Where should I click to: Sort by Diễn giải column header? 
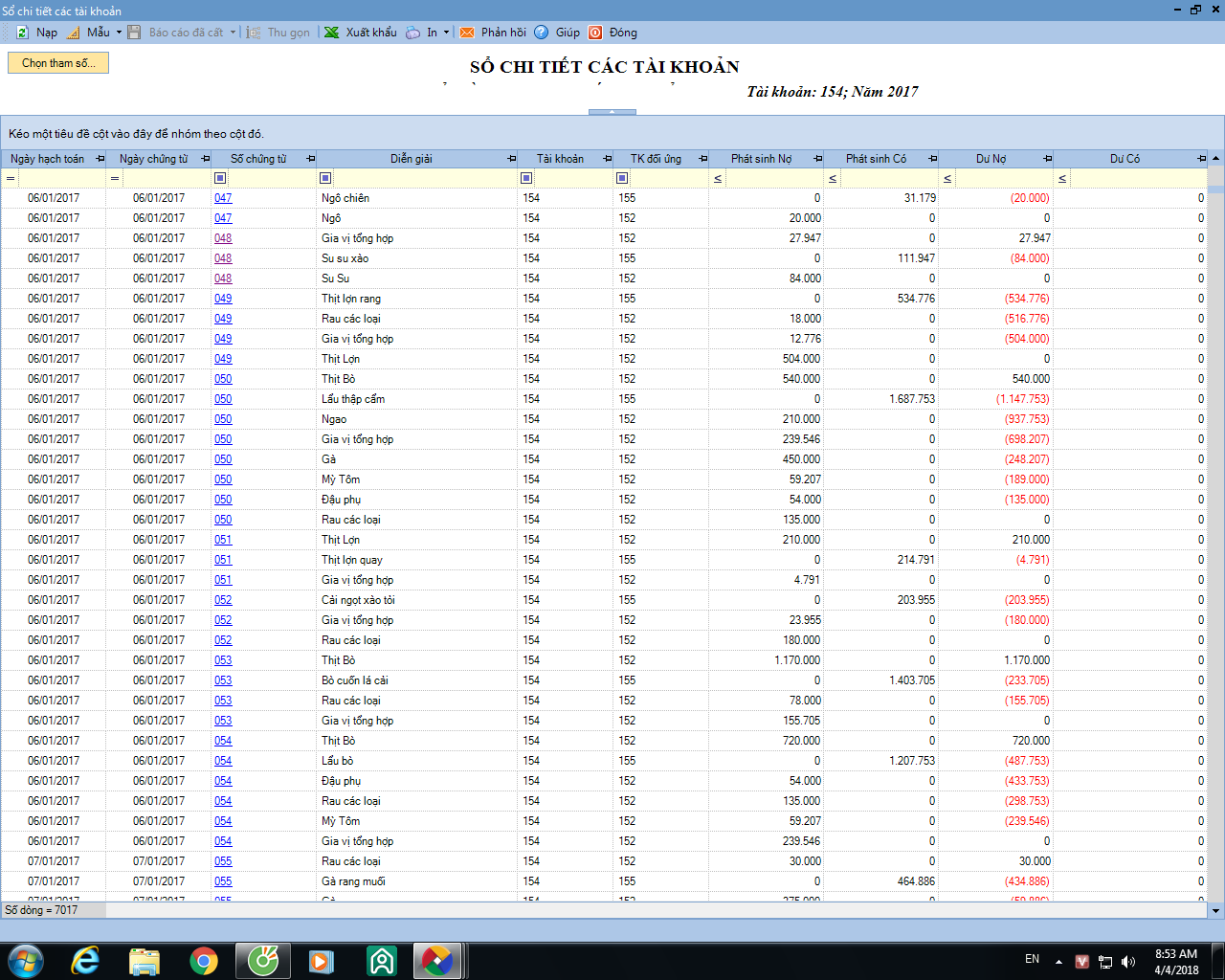pyautogui.click(x=411, y=159)
